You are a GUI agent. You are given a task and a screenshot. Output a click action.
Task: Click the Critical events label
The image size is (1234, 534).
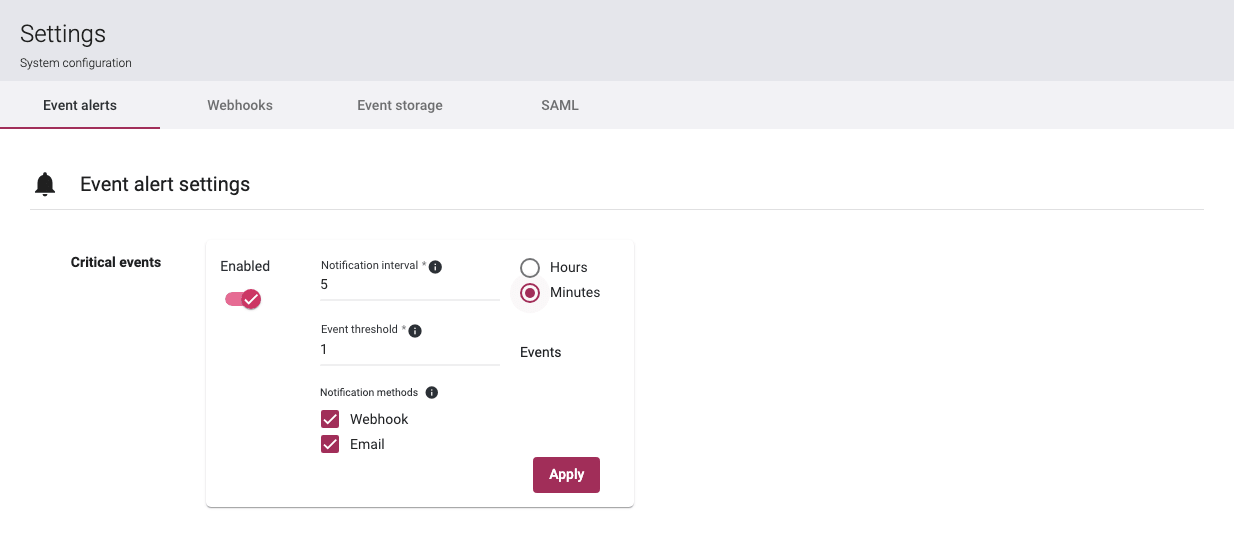116,262
